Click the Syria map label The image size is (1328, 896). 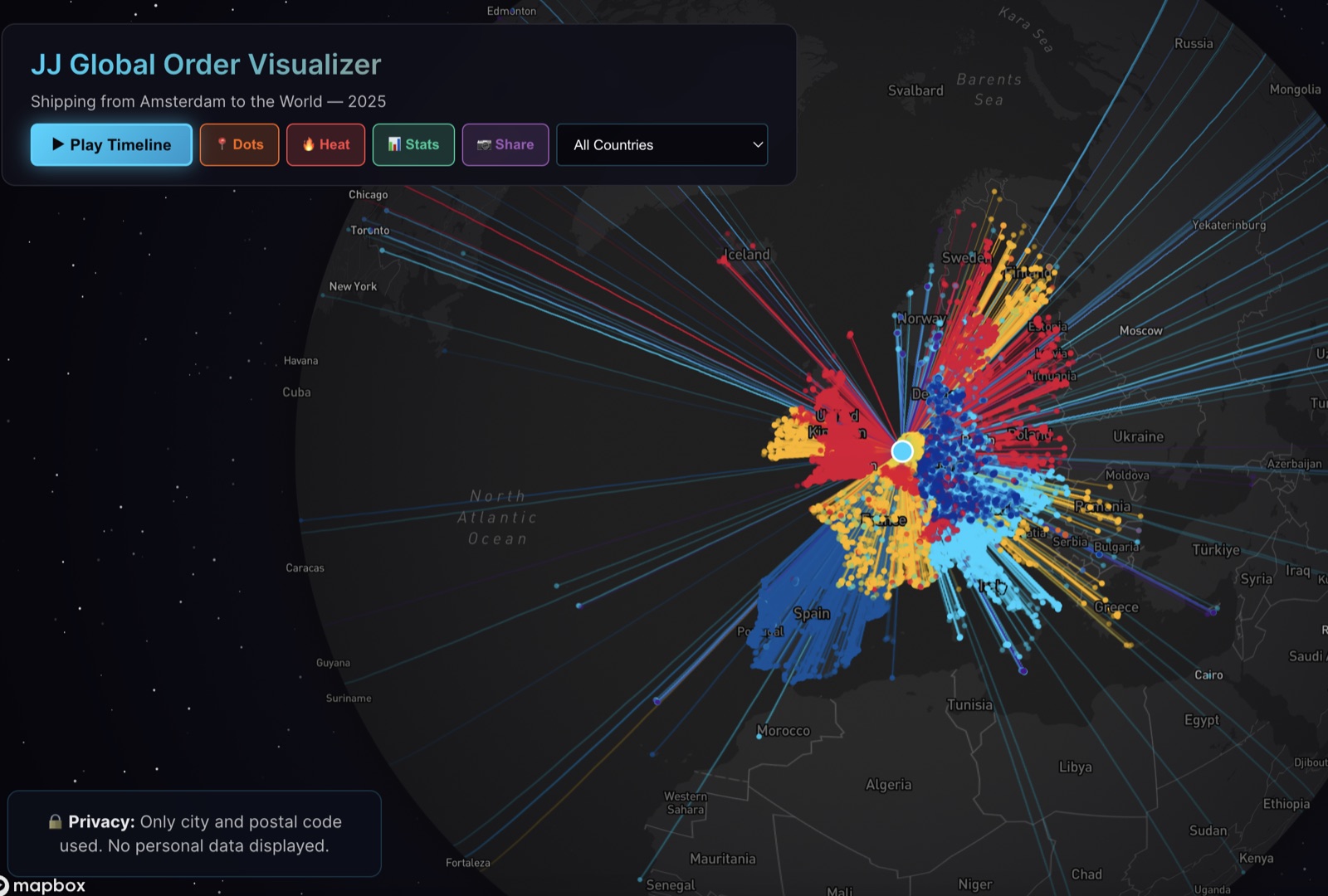1257,579
